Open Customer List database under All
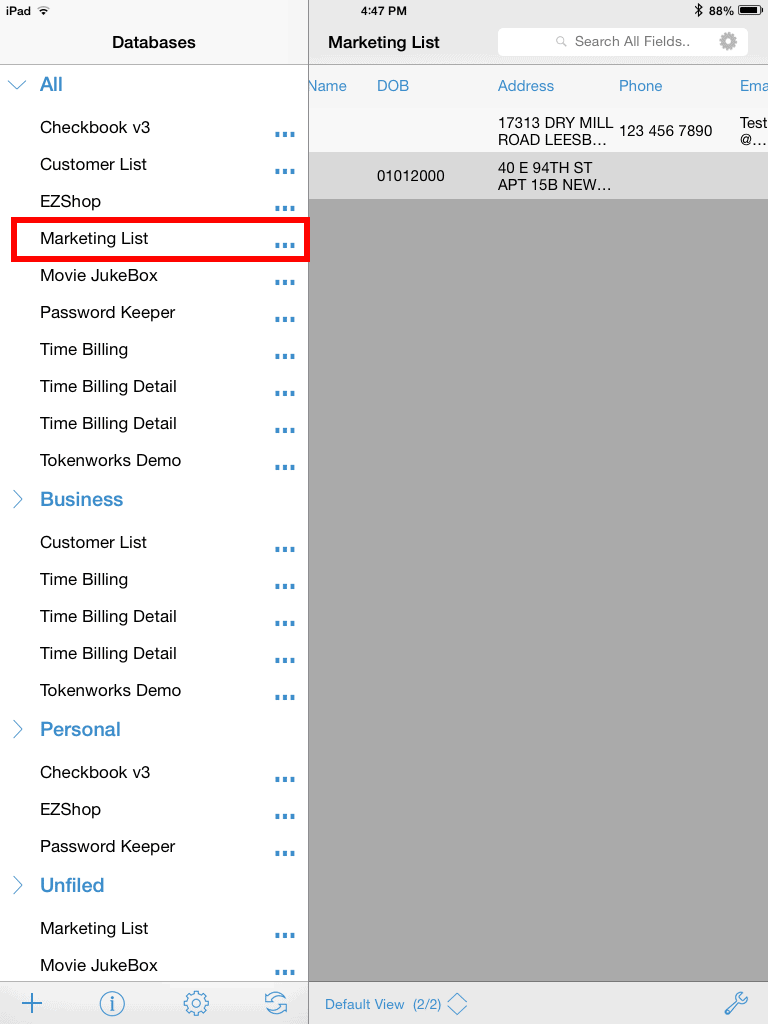The height and width of the screenshot is (1024, 768). point(93,165)
